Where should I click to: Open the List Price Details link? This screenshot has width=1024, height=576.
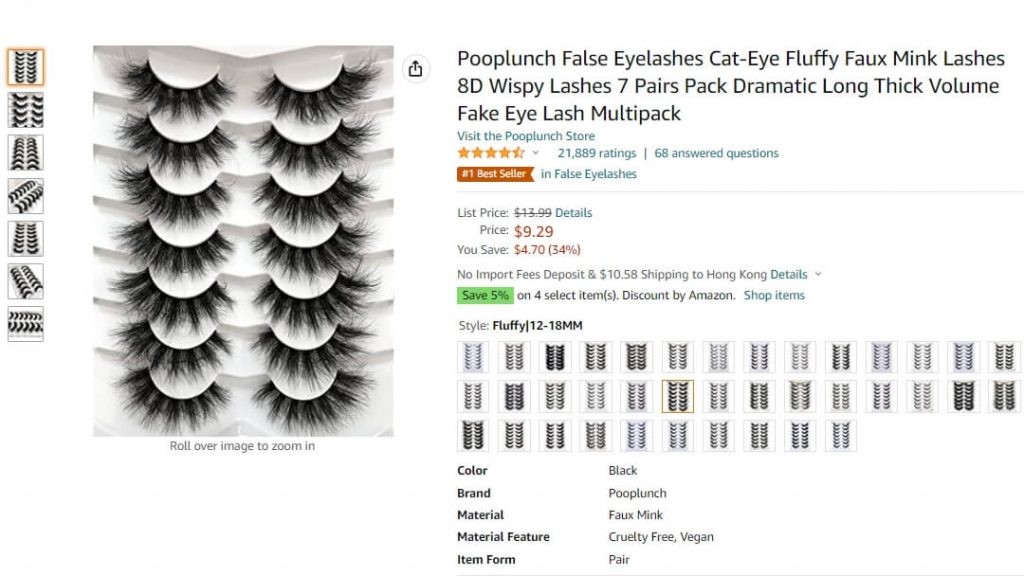[x=573, y=212]
